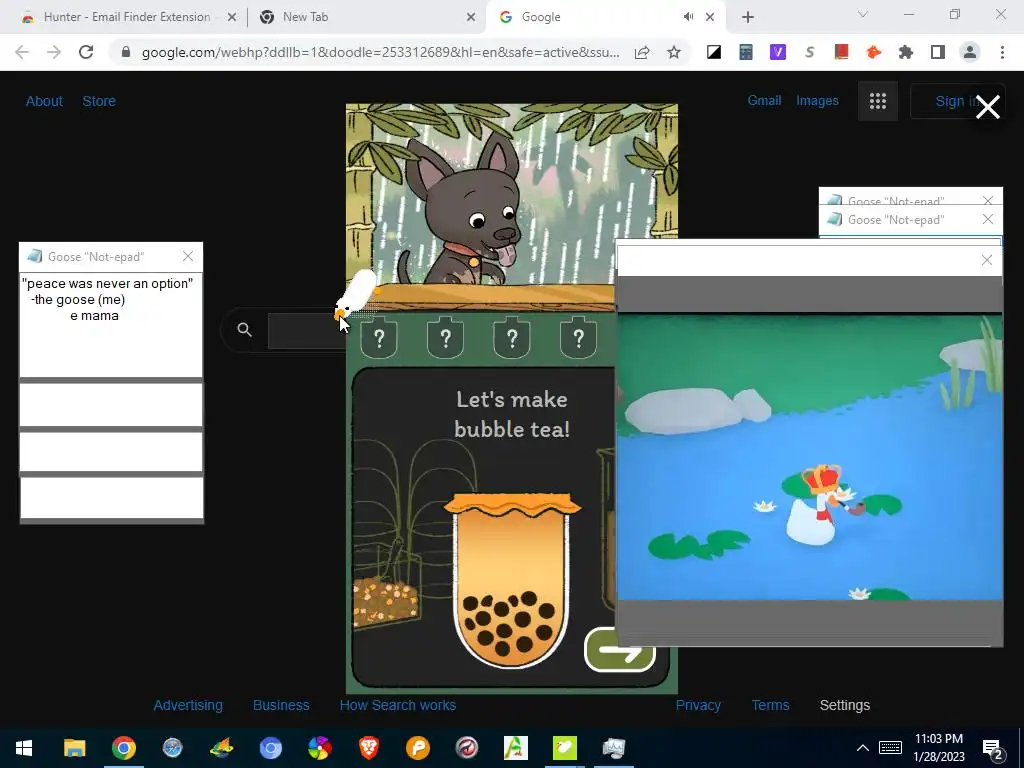Close the doodle with the white X
This screenshot has width=1024, height=768.
[987, 107]
